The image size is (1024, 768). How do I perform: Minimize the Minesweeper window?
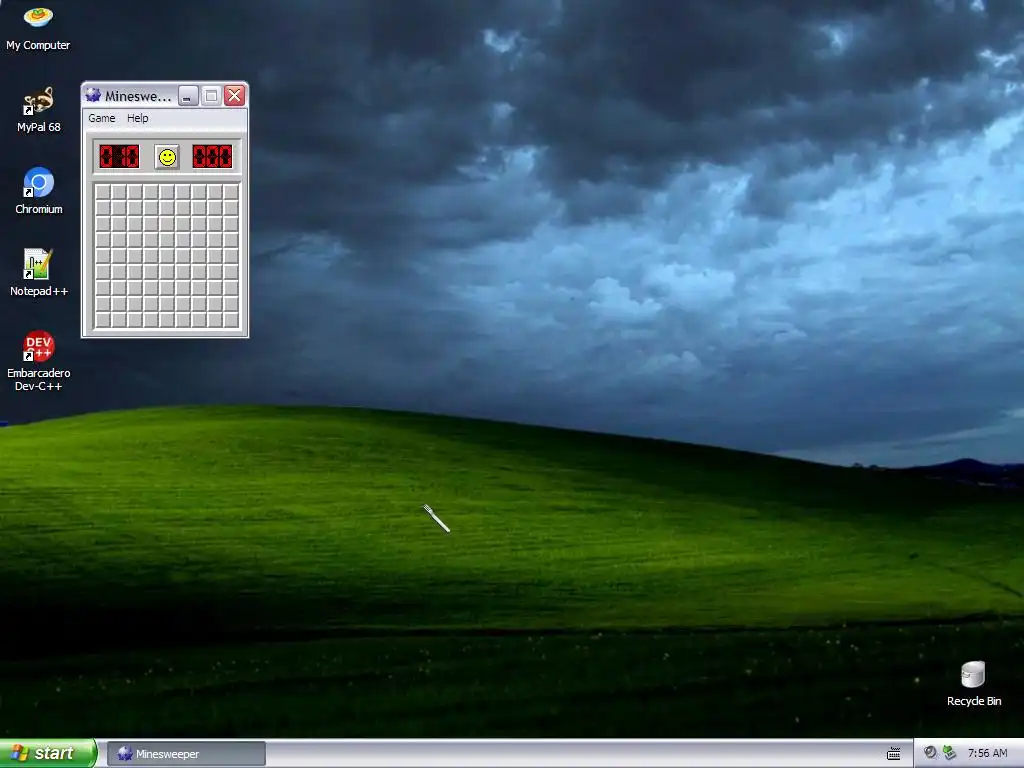(x=188, y=96)
